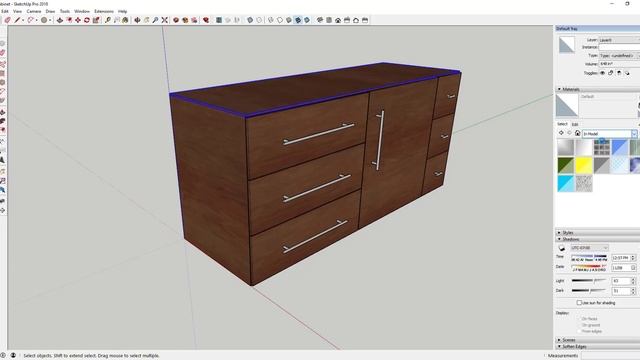Switch to Shaded With Textures style
Viewport: 640px width, 360px height.
298,20
